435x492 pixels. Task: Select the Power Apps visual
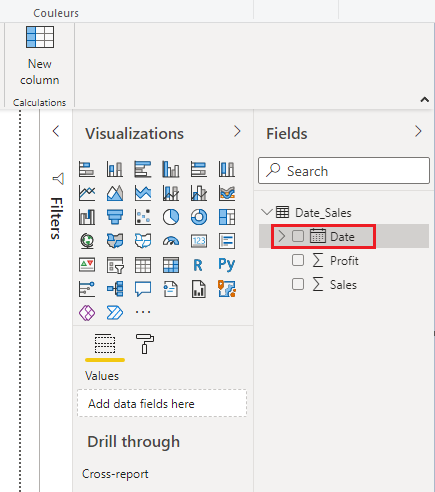(87, 313)
